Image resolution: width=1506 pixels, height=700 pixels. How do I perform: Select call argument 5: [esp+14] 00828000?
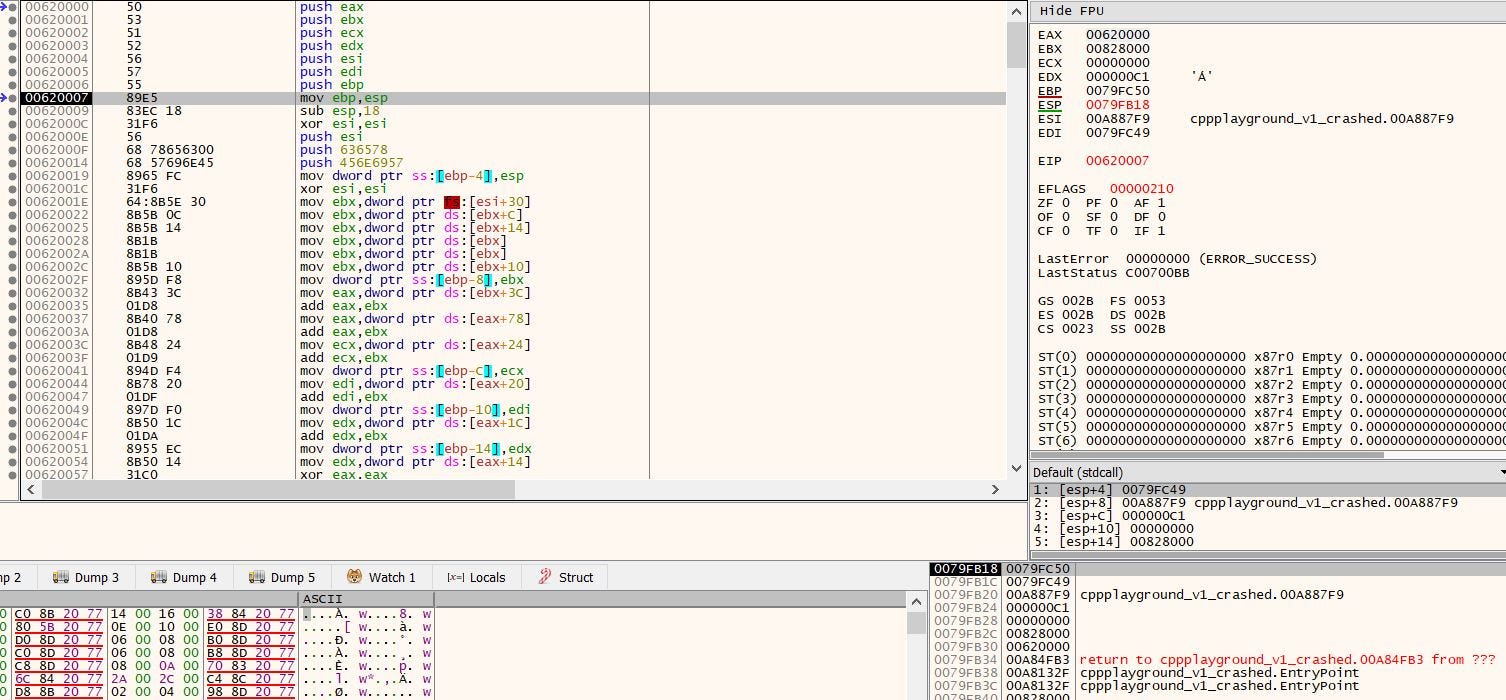(1267, 542)
